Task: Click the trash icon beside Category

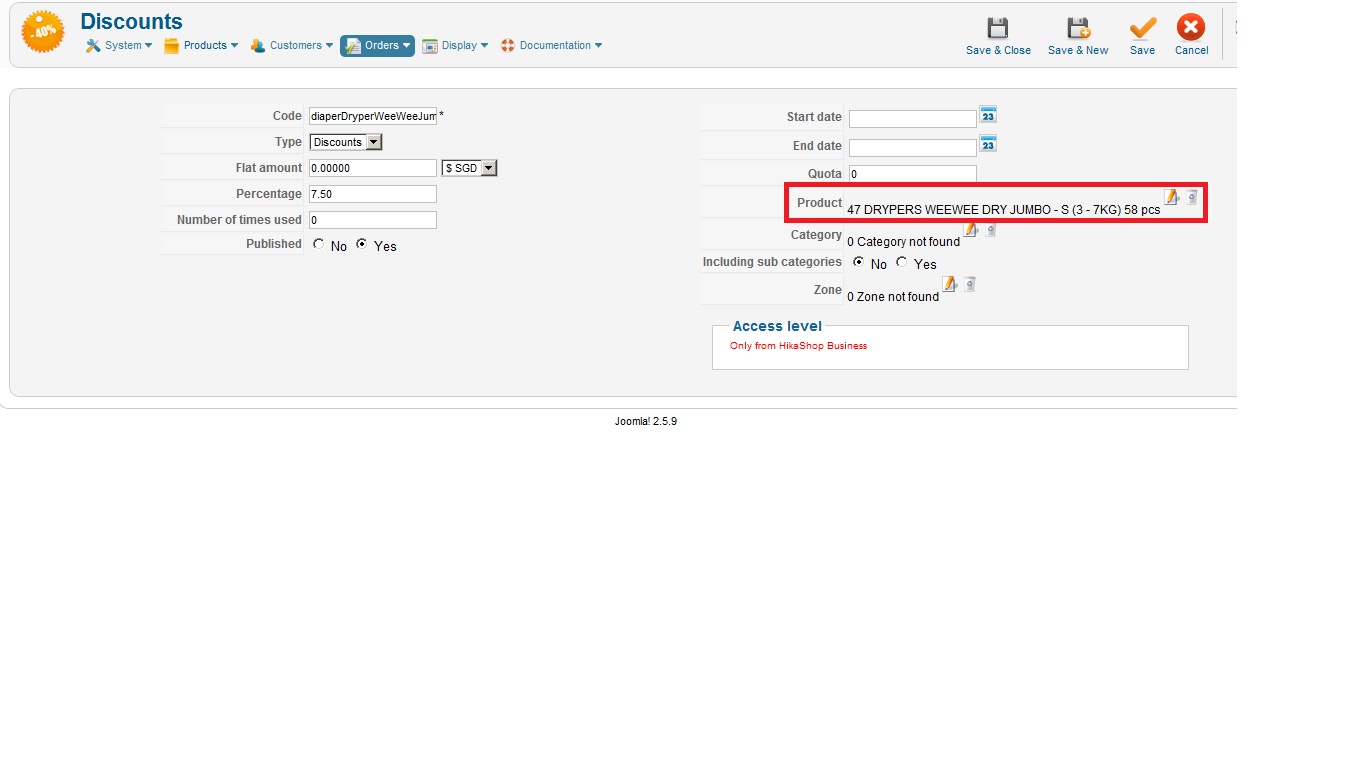Action: (x=991, y=230)
